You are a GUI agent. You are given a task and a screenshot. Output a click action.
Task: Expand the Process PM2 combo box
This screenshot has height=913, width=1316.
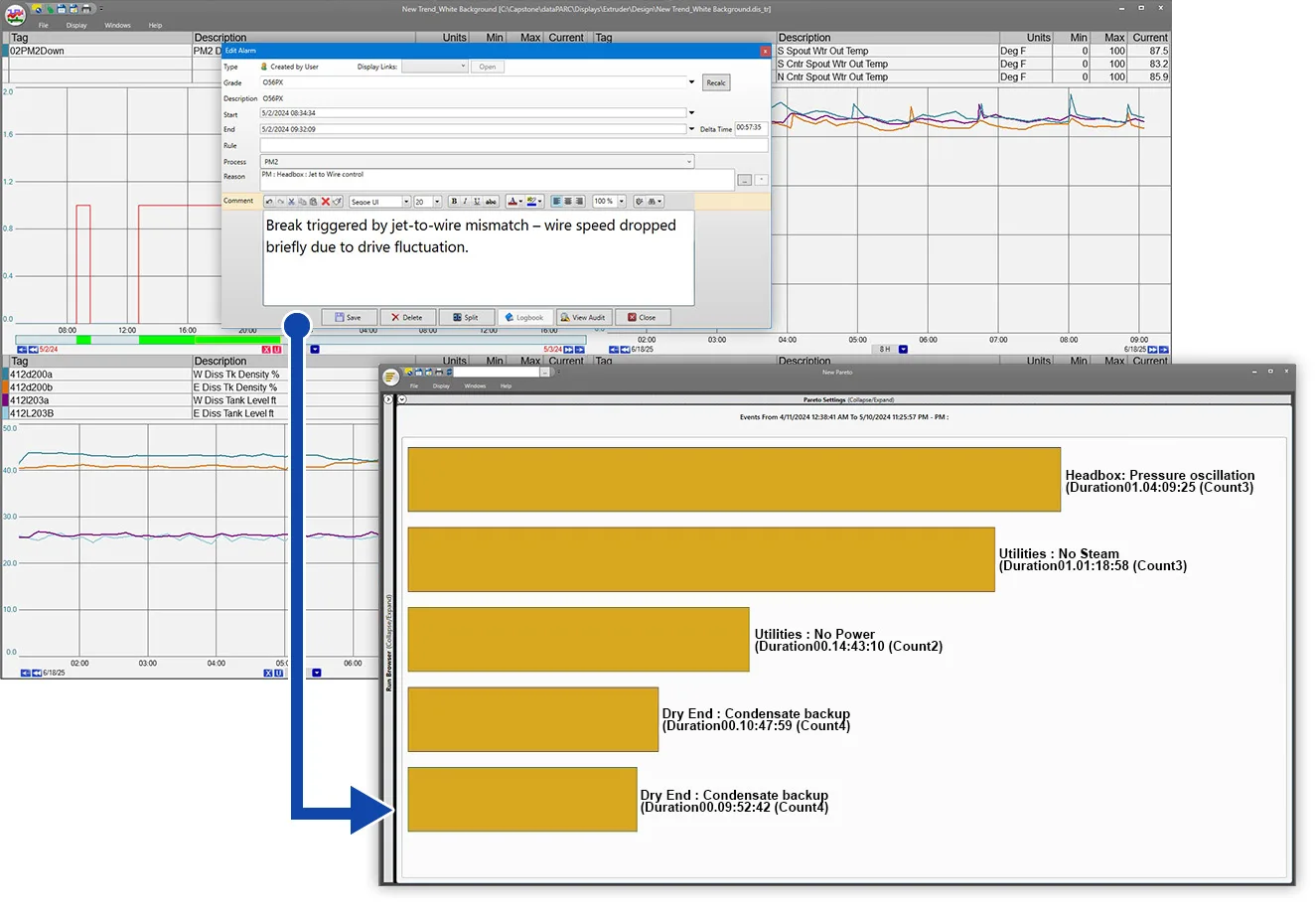point(689,161)
